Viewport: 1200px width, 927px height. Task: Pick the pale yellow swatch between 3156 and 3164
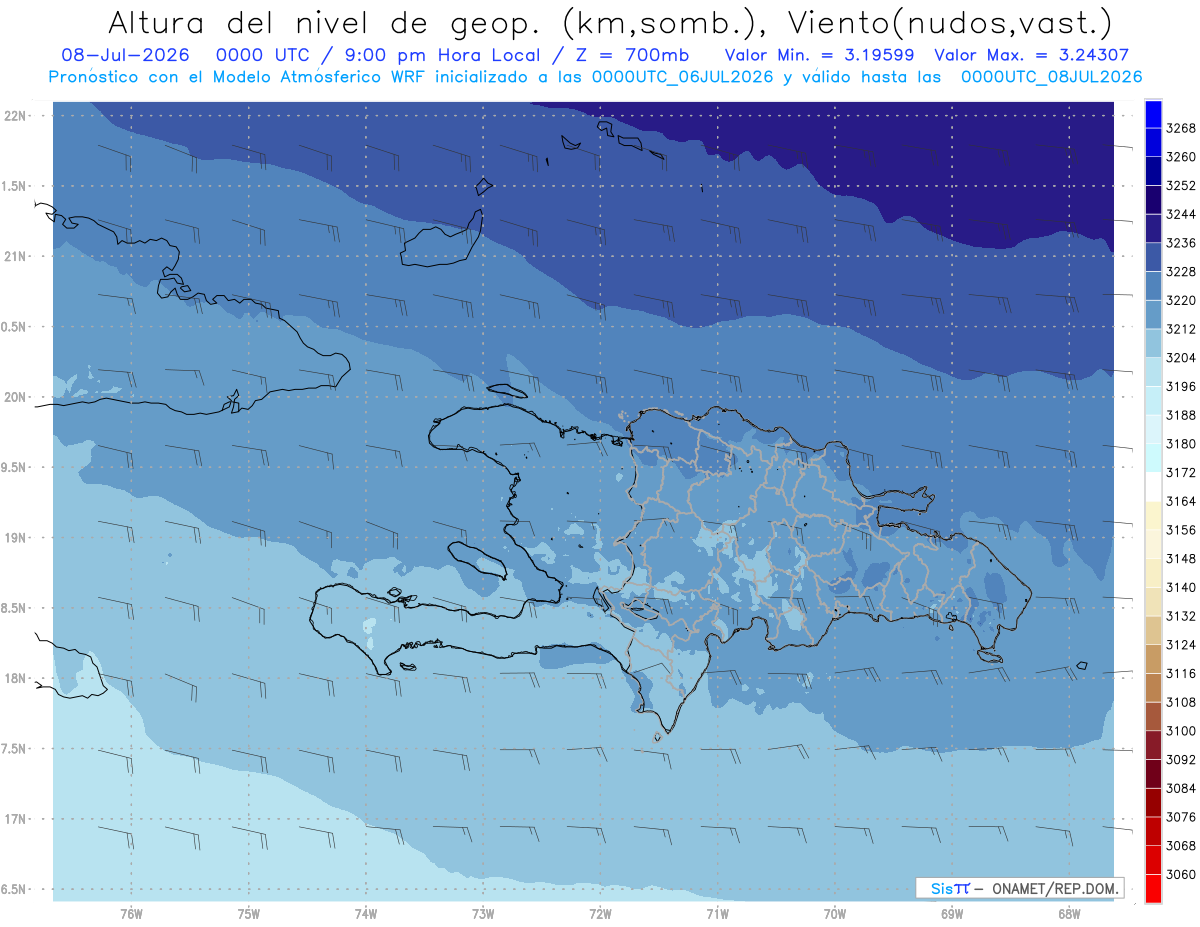[x=1153, y=515]
